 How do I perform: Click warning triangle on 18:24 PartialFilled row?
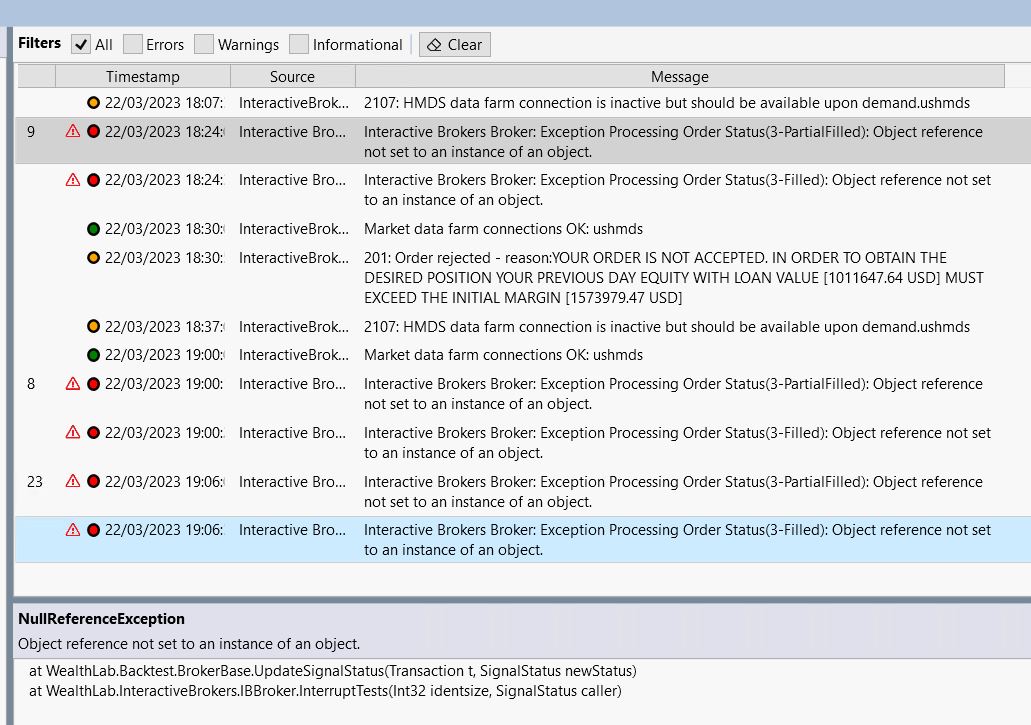click(73, 131)
